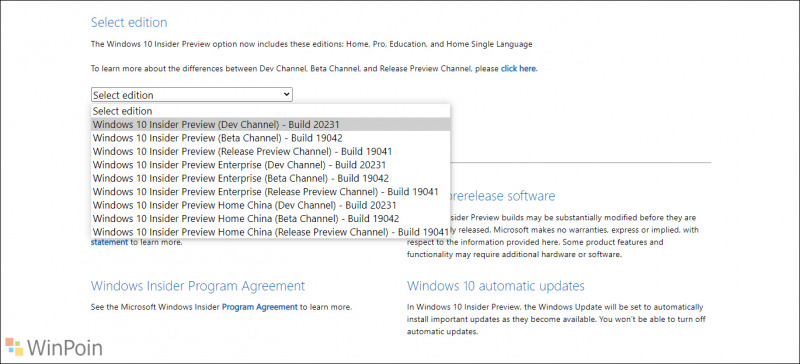Click the text listing Home, Pro, Education editions

click(311, 44)
